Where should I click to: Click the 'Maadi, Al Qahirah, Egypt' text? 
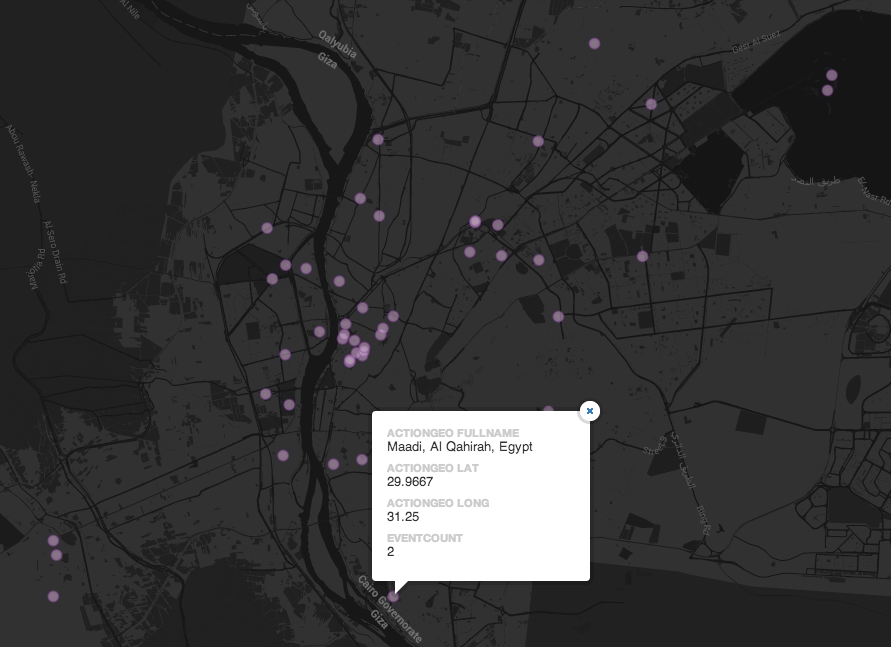click(x=459, y=447)
